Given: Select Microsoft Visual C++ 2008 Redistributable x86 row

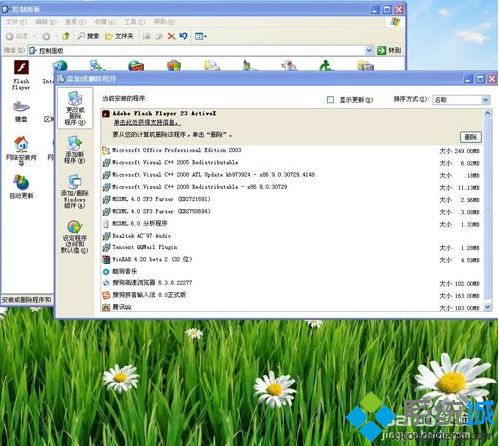Looking at the screenshot, I should [291, 187].
